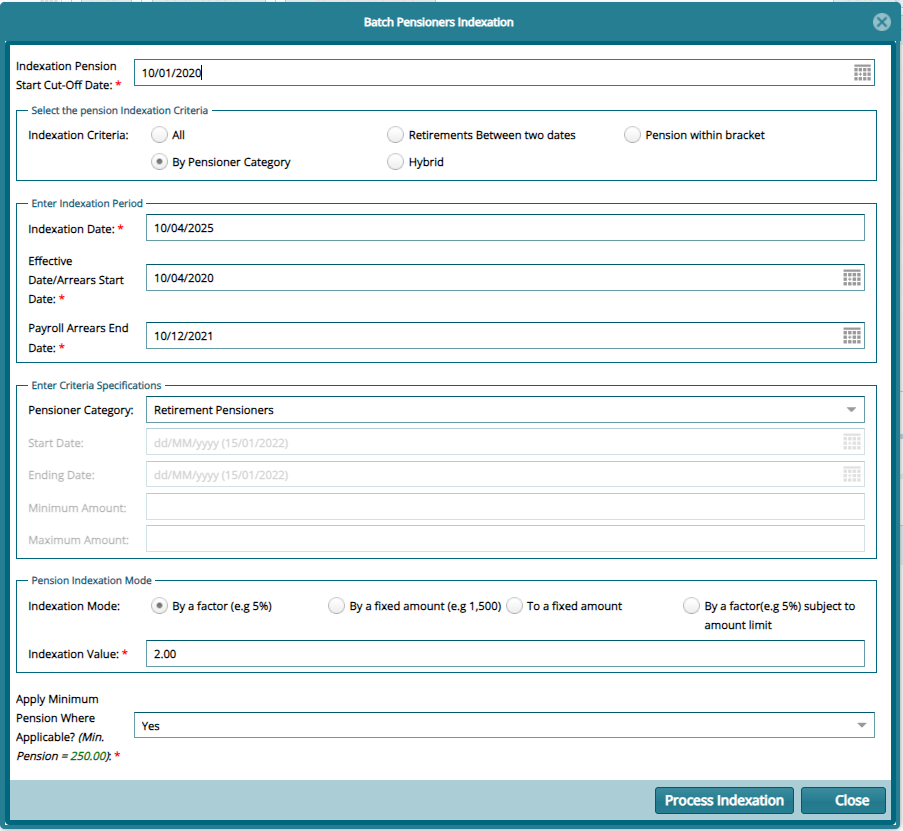Open calendar for Indexation Pension Start Cut-Off Date
Viewport: 903px width, 831px height.
pos(861,72)
